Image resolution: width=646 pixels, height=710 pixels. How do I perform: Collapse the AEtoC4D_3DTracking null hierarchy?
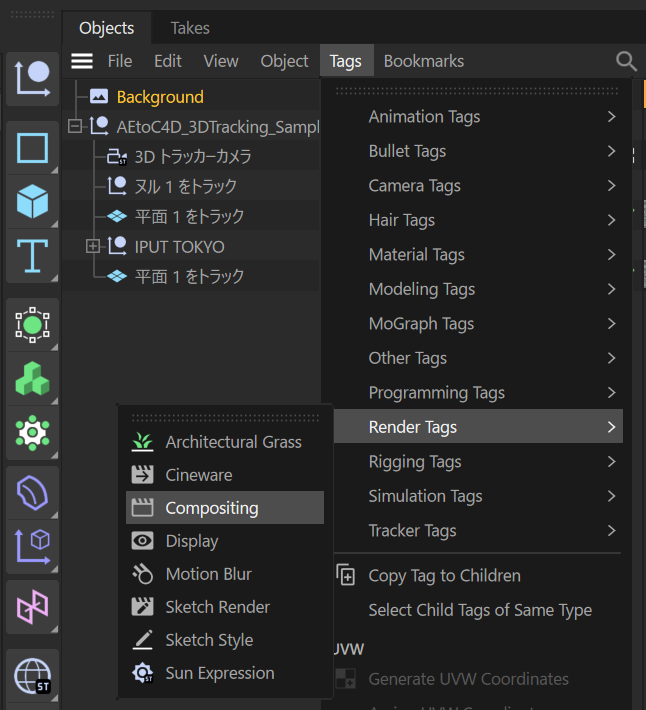(x=75, y=127)
